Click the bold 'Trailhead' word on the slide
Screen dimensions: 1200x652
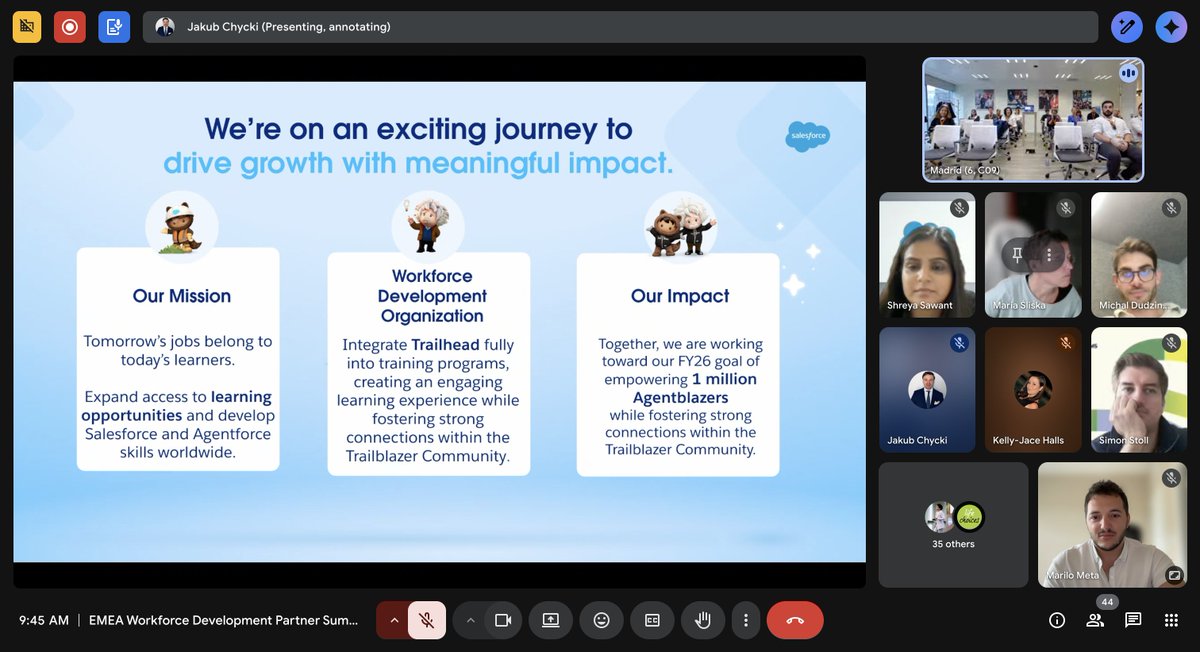[x=443, y=345]
